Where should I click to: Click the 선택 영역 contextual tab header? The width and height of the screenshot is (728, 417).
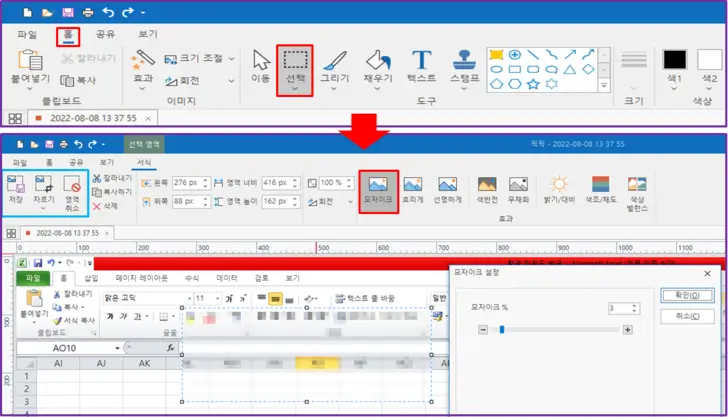(x=144, y=144)
